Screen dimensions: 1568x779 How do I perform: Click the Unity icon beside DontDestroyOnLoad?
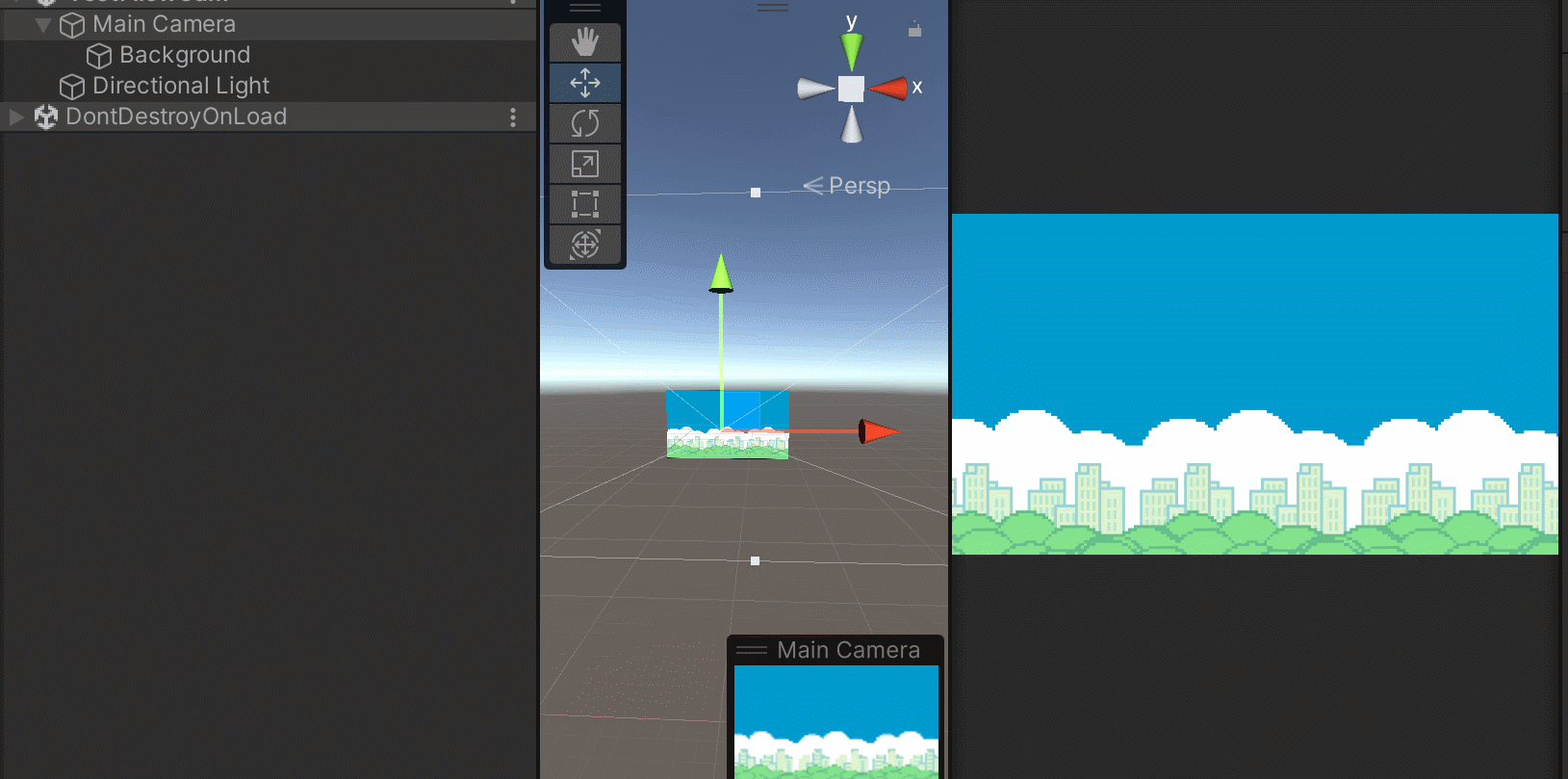tap(46, 117)
